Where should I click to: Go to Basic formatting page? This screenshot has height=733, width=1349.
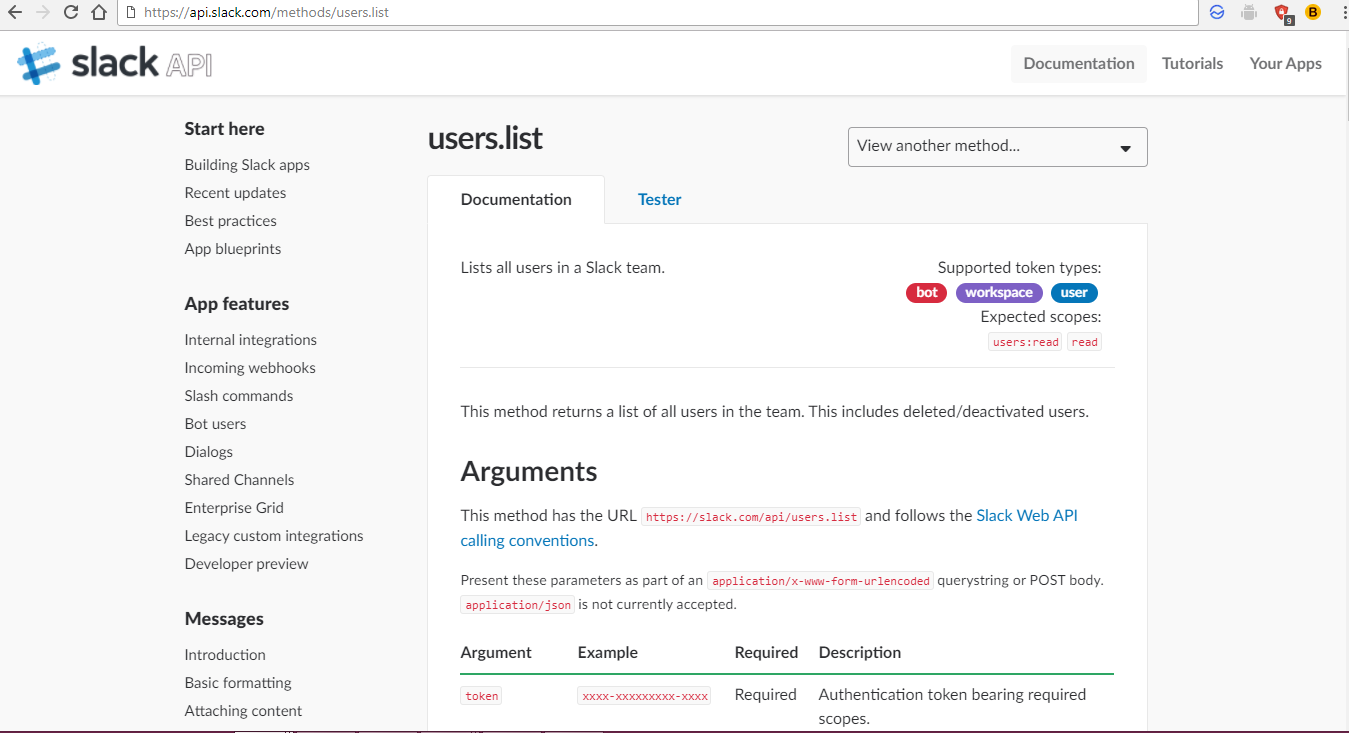point(238,683)
